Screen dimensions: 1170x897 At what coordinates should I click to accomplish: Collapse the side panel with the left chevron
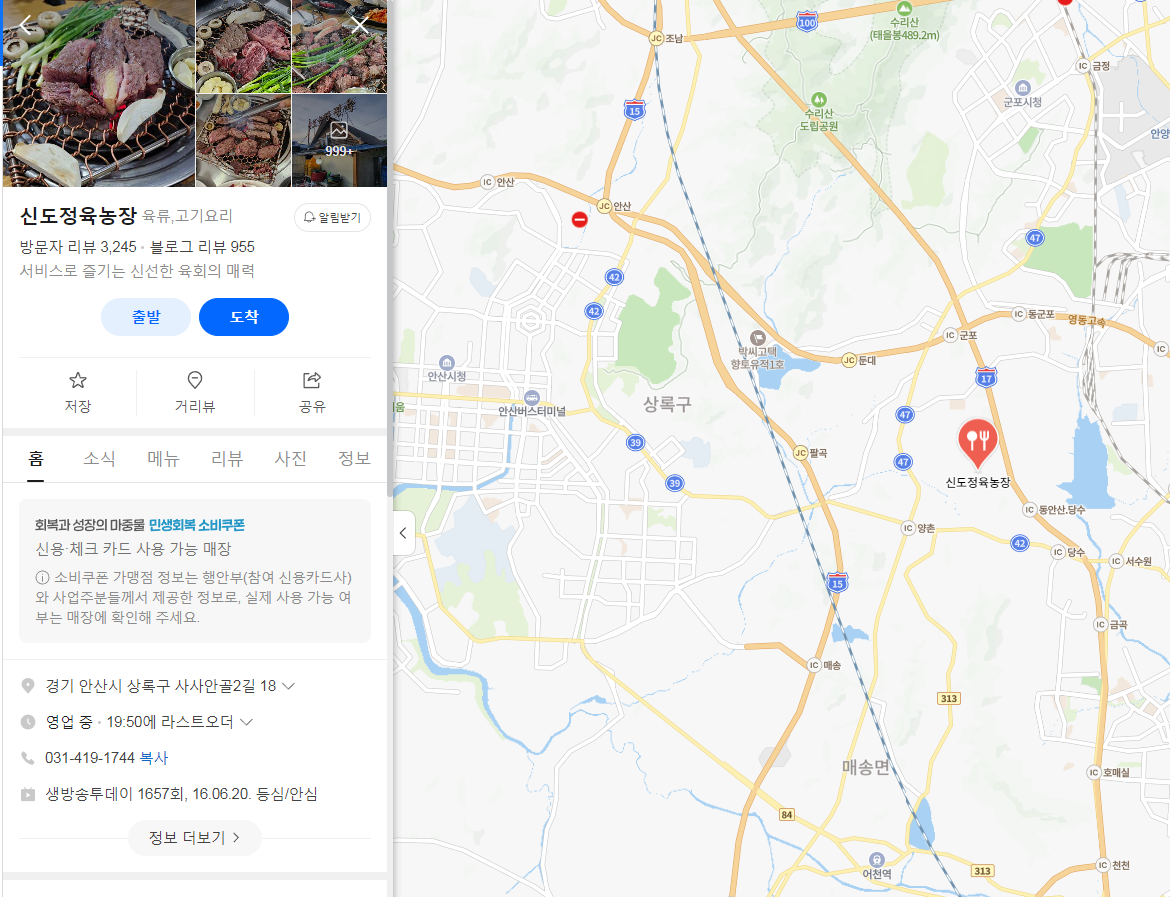(404, 533)
